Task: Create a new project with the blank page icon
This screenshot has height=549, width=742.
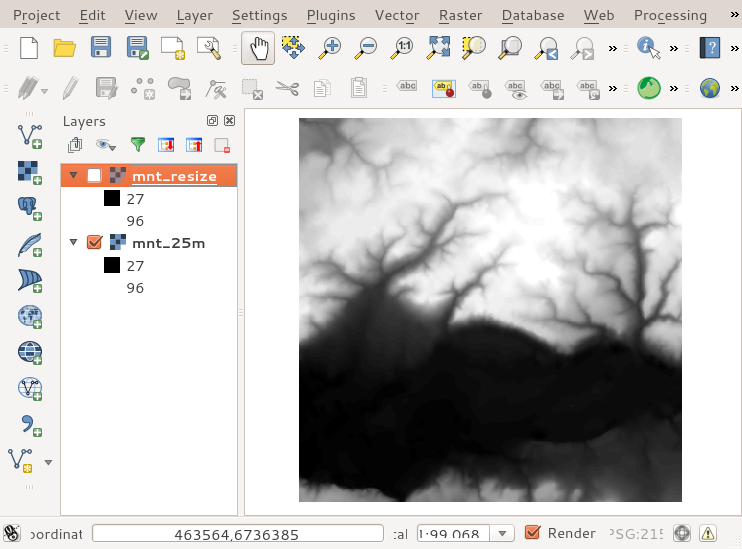Action: pos(29,48)
